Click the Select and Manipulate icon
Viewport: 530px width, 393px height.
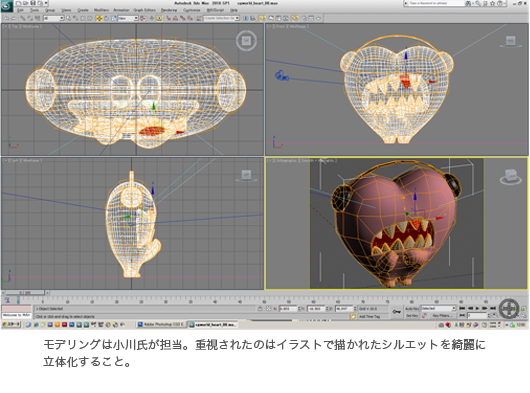tap(152, 18)
